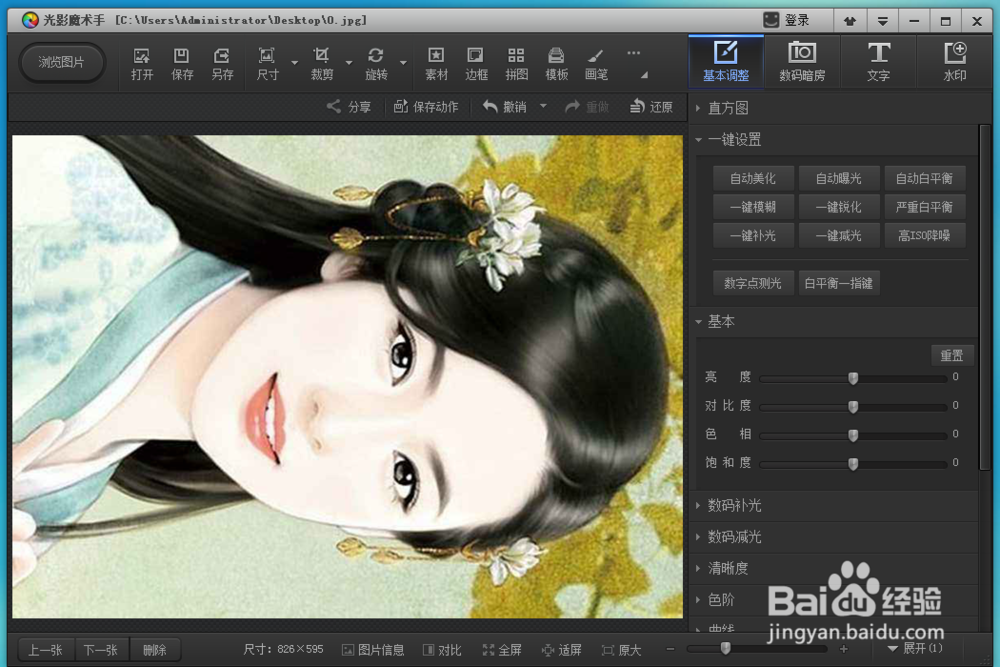Undo the last edit with 撤销
Viewport: 1000px width, 667px height.
(504, 106)
